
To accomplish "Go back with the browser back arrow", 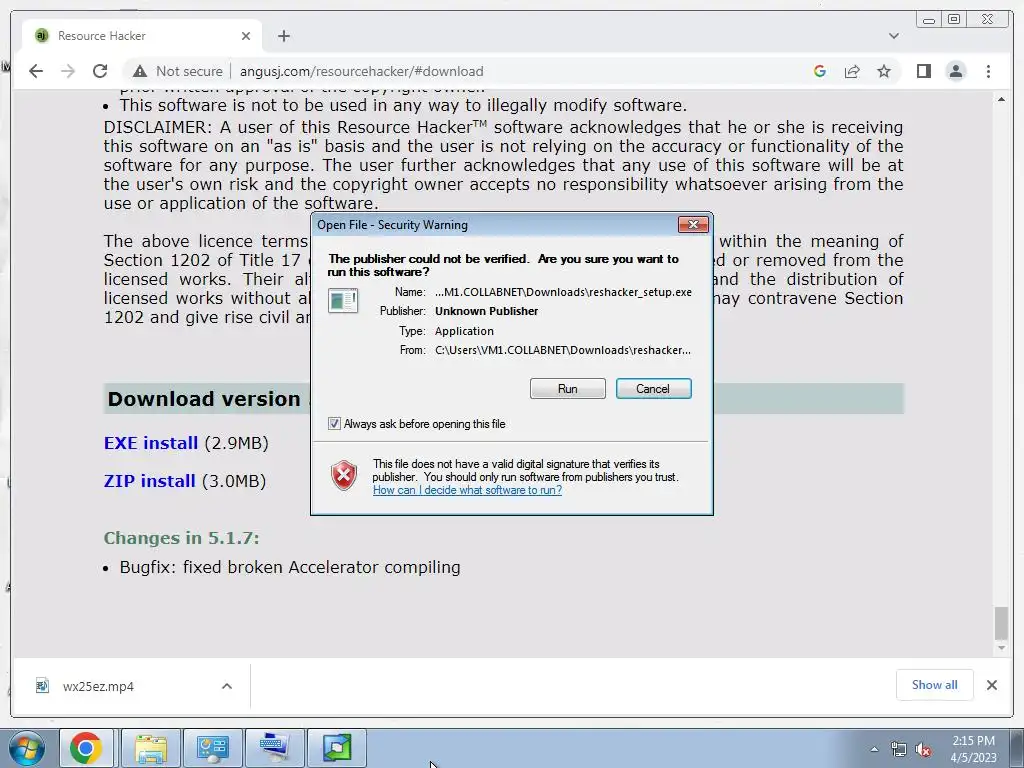I will point(36,71).
